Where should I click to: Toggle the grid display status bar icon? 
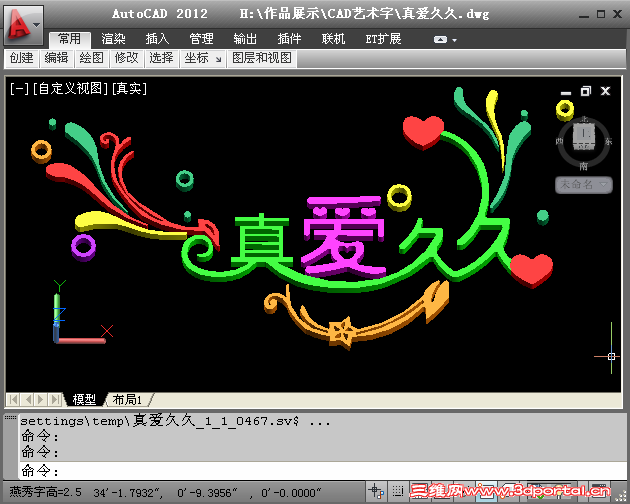398,492
